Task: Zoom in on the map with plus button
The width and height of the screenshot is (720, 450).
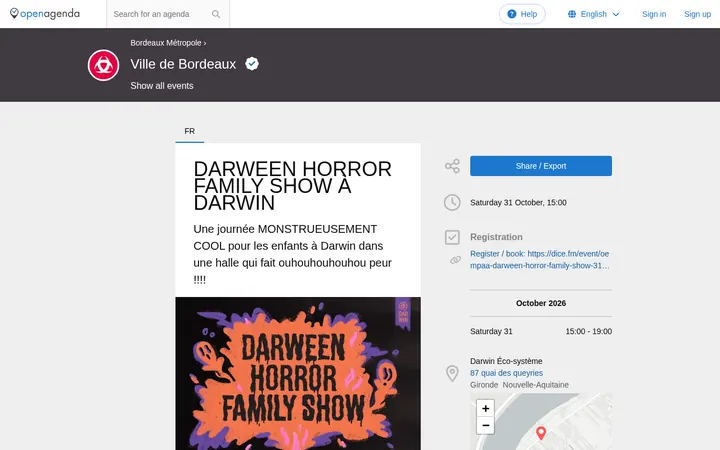Action: [x=485, y=408]
